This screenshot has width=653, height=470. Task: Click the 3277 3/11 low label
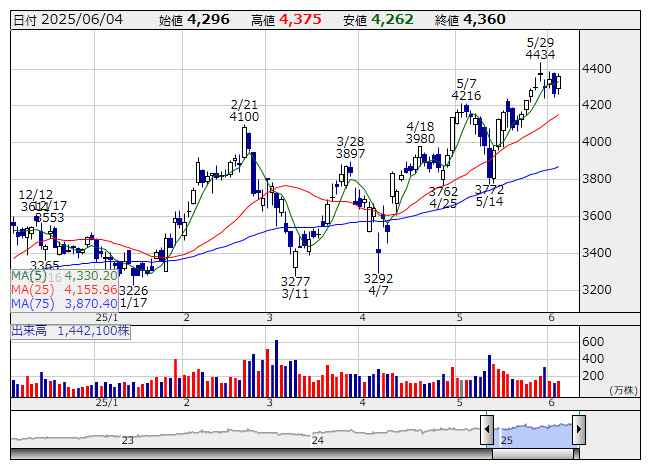(295, 288)
